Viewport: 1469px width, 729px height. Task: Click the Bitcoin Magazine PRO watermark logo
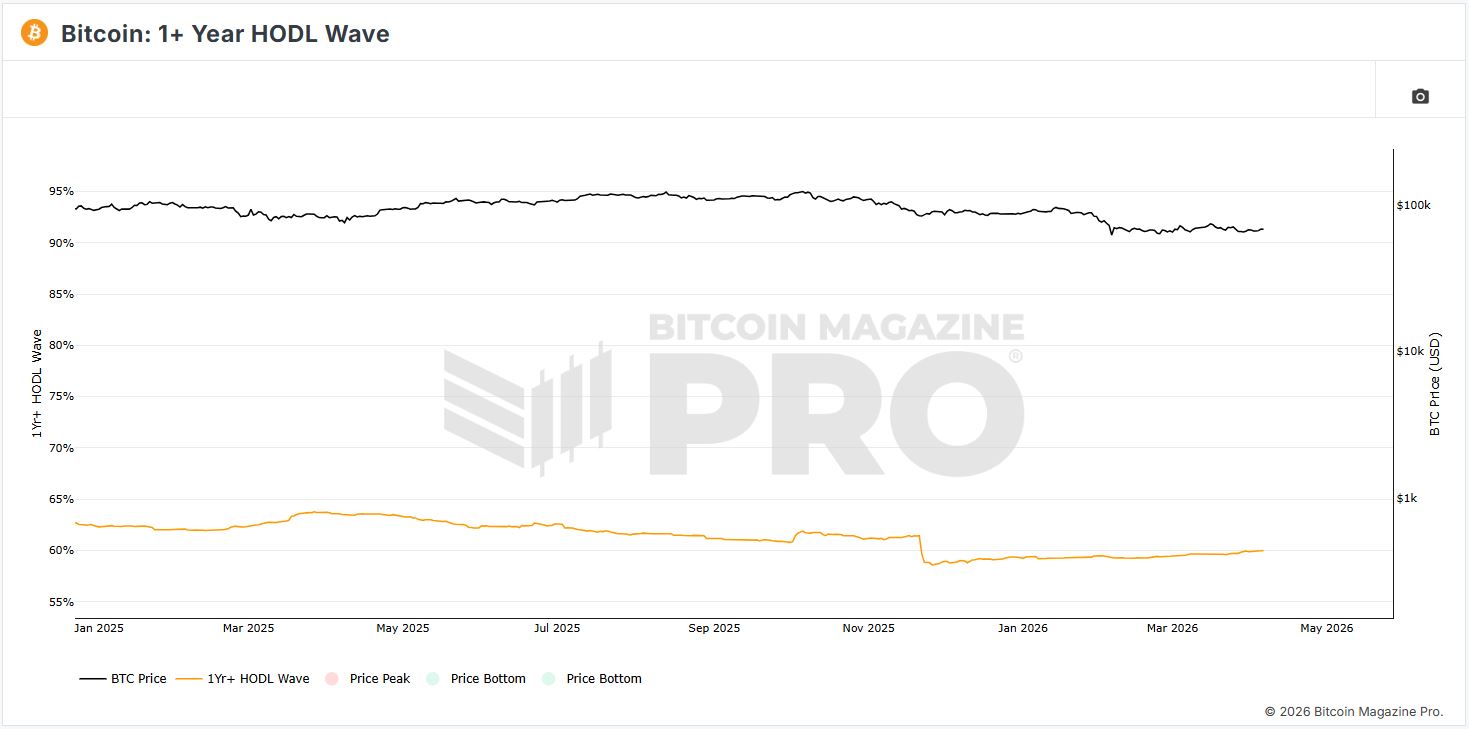click(x=733, y=396)
